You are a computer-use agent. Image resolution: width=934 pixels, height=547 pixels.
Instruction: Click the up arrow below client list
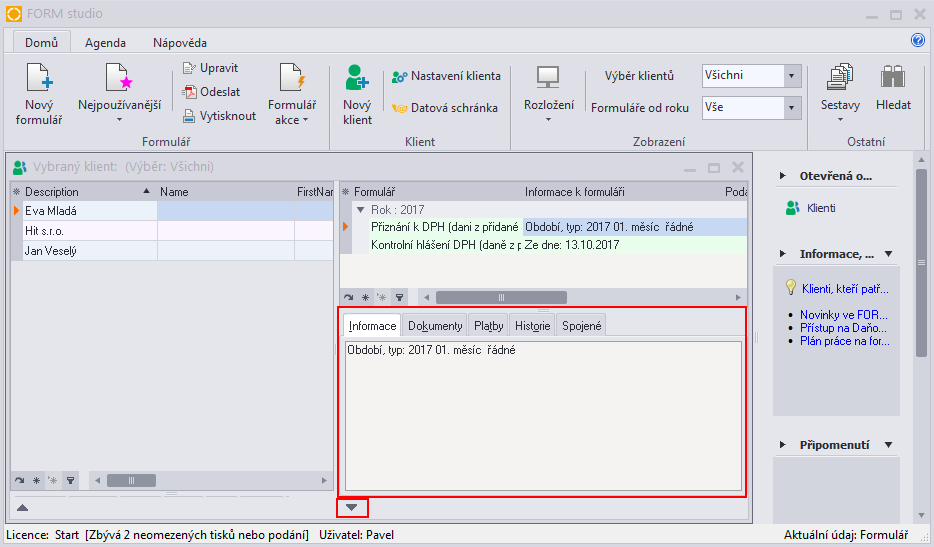click(23, 508)
